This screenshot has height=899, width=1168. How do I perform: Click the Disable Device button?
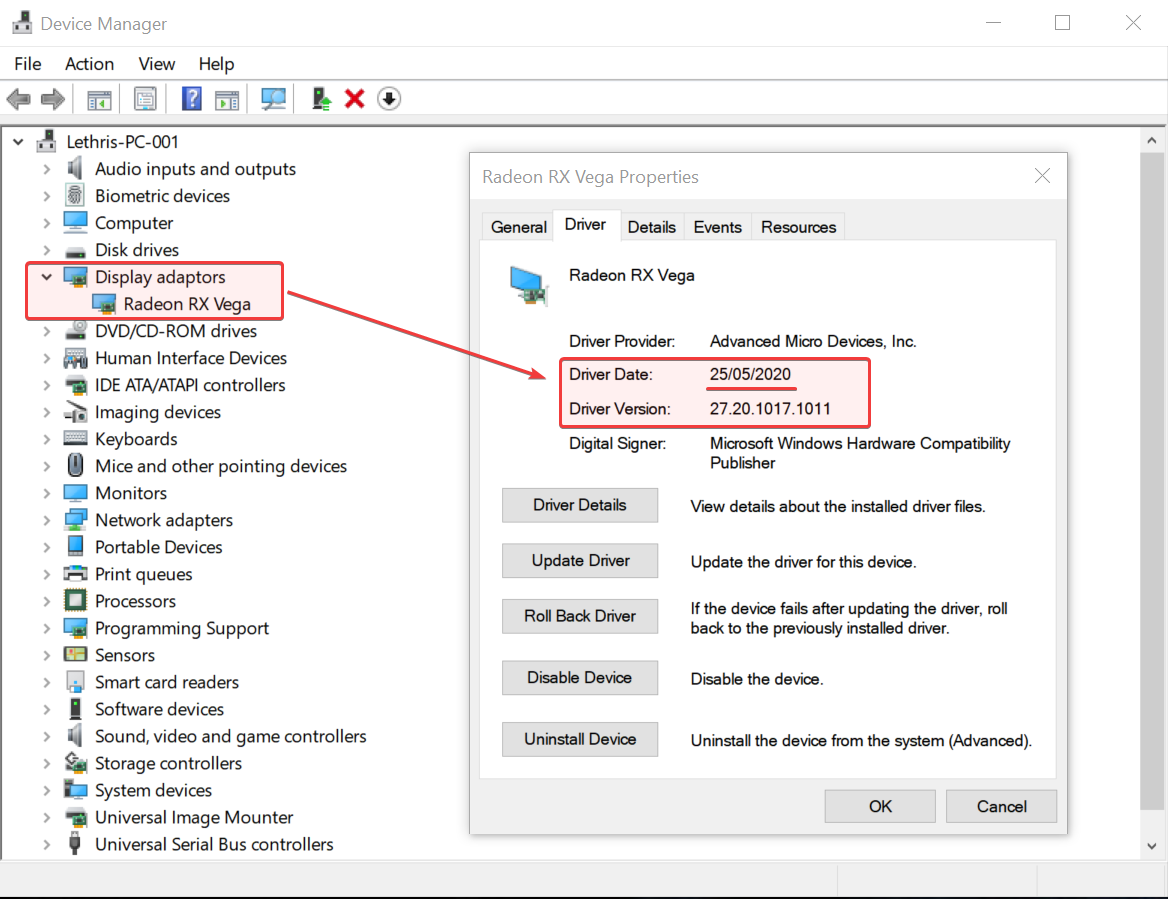pyautogui.click(x=580, y=678)
